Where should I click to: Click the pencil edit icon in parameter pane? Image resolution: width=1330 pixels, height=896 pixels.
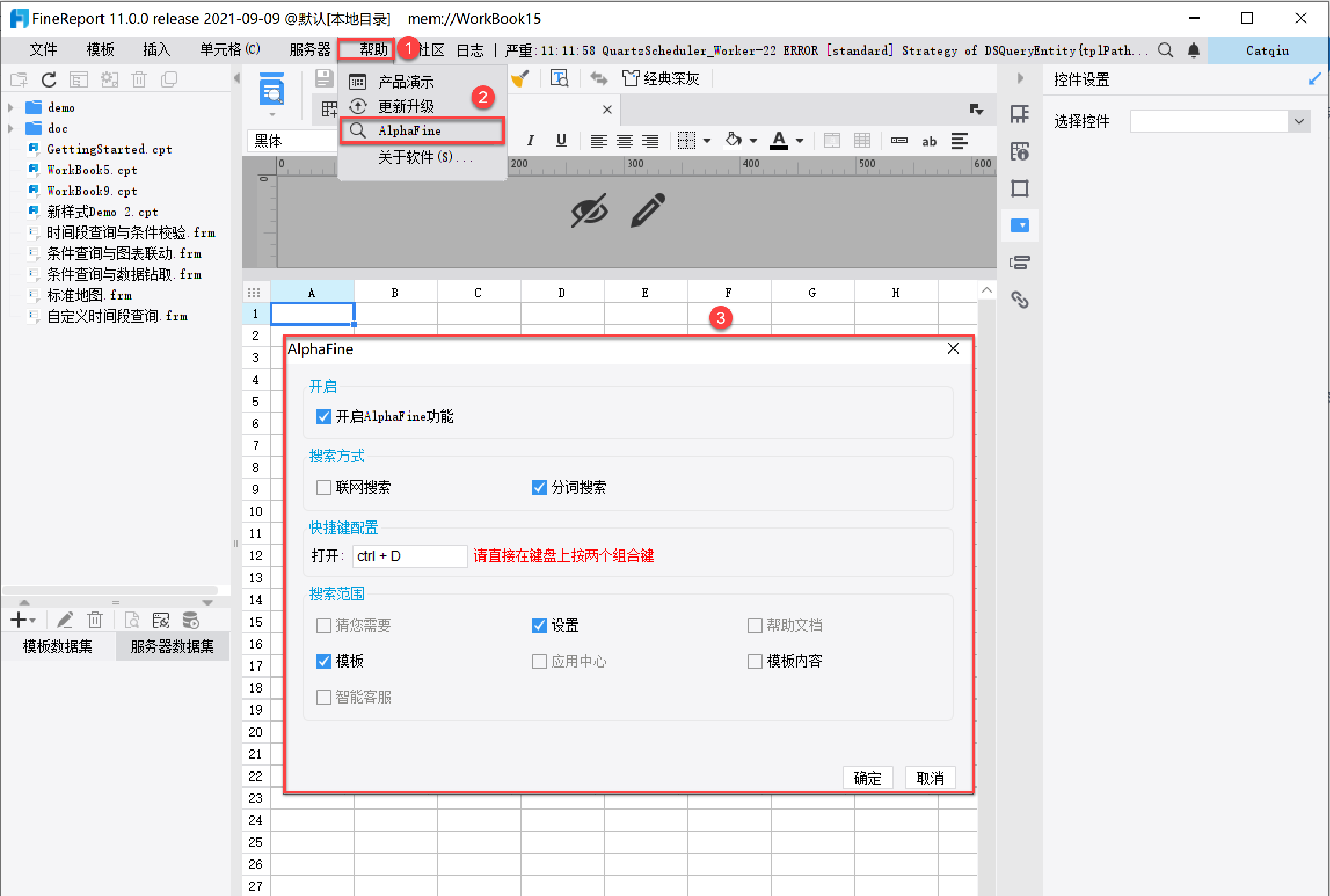click(648, 210)
